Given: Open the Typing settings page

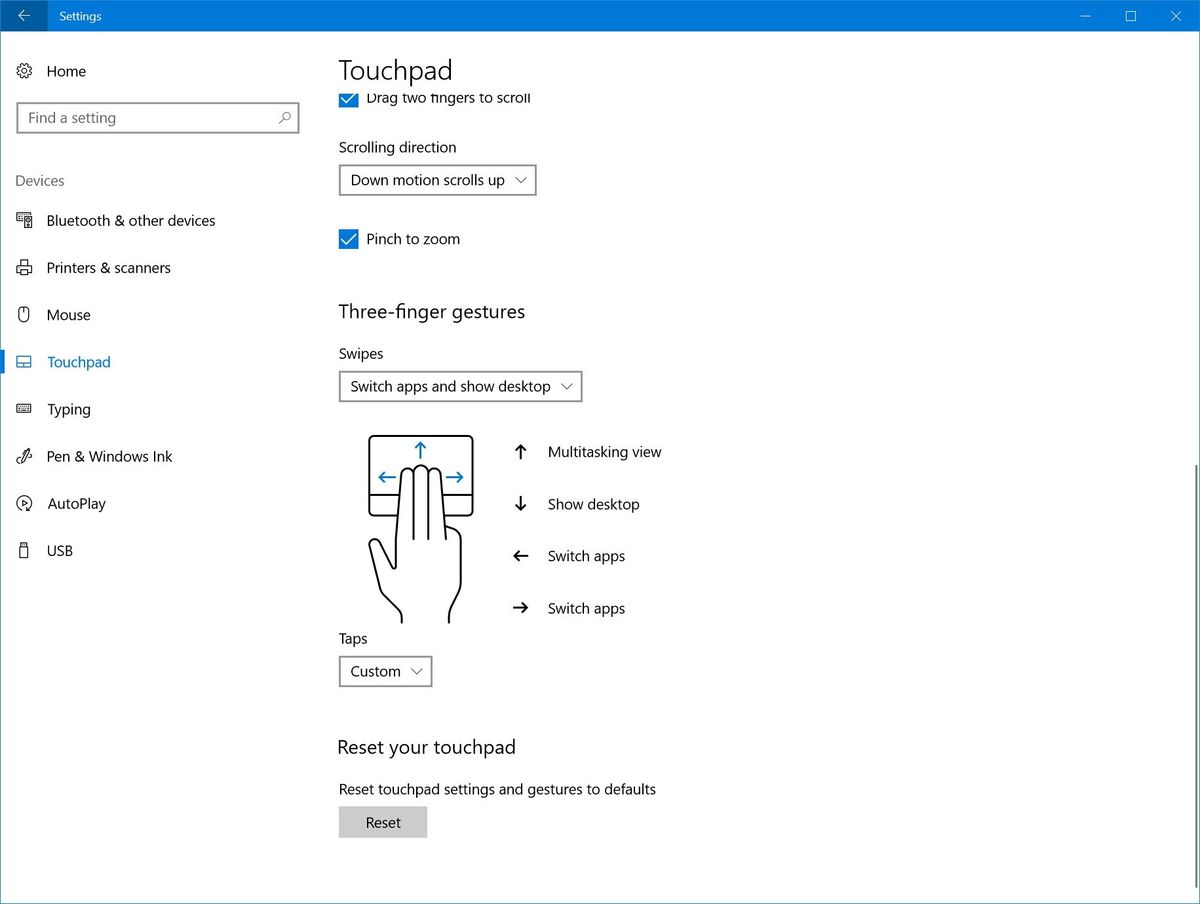Looking at the screenshot, I should (68, 409).
